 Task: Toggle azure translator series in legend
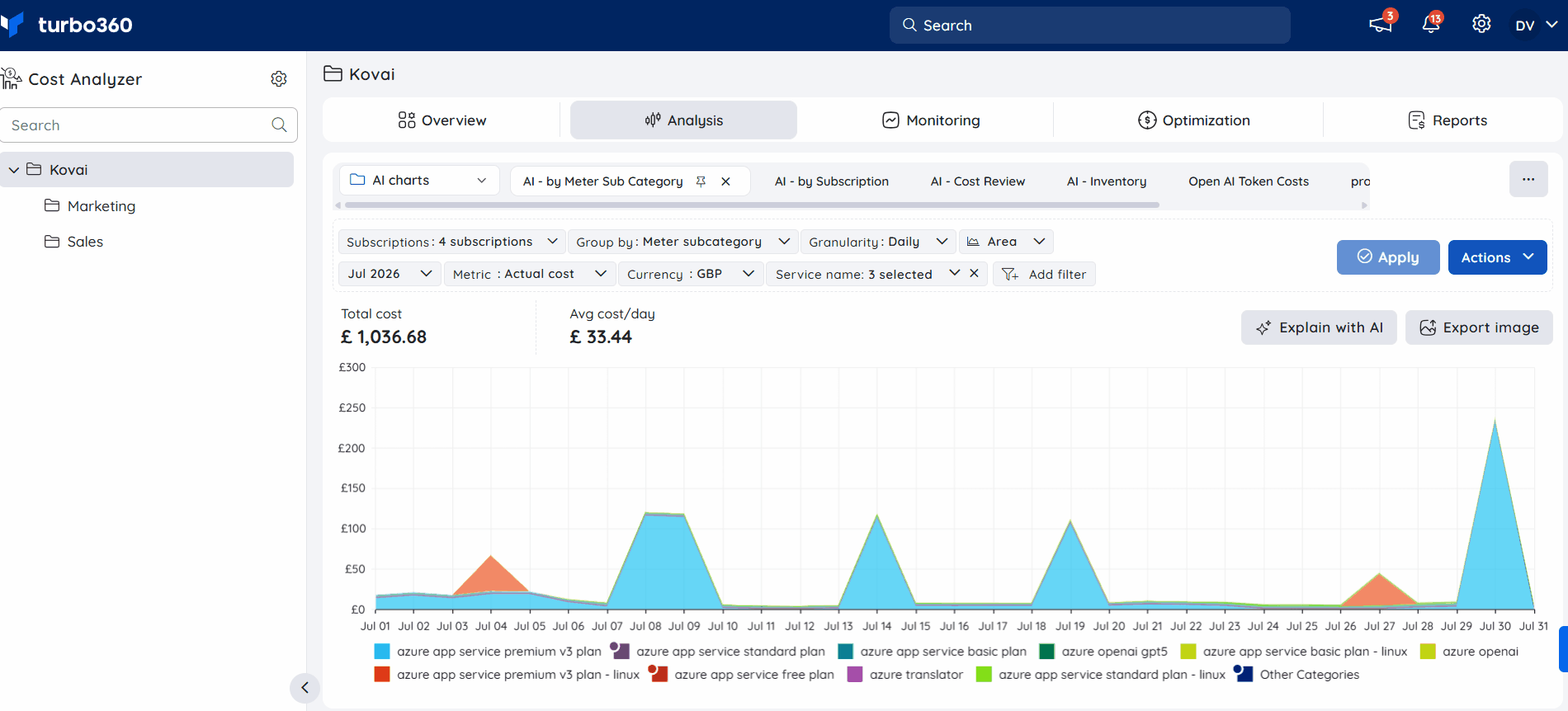coord(905,675)
